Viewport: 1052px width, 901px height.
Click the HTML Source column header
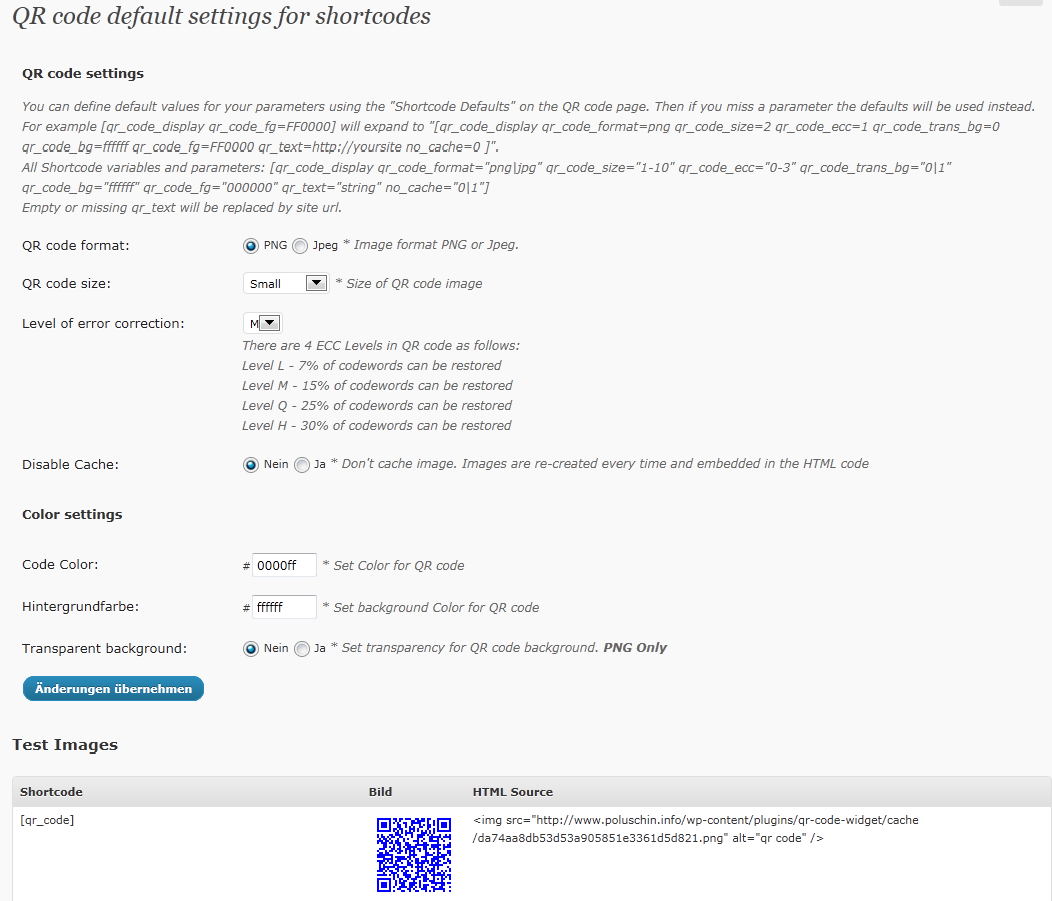(513, 792)
